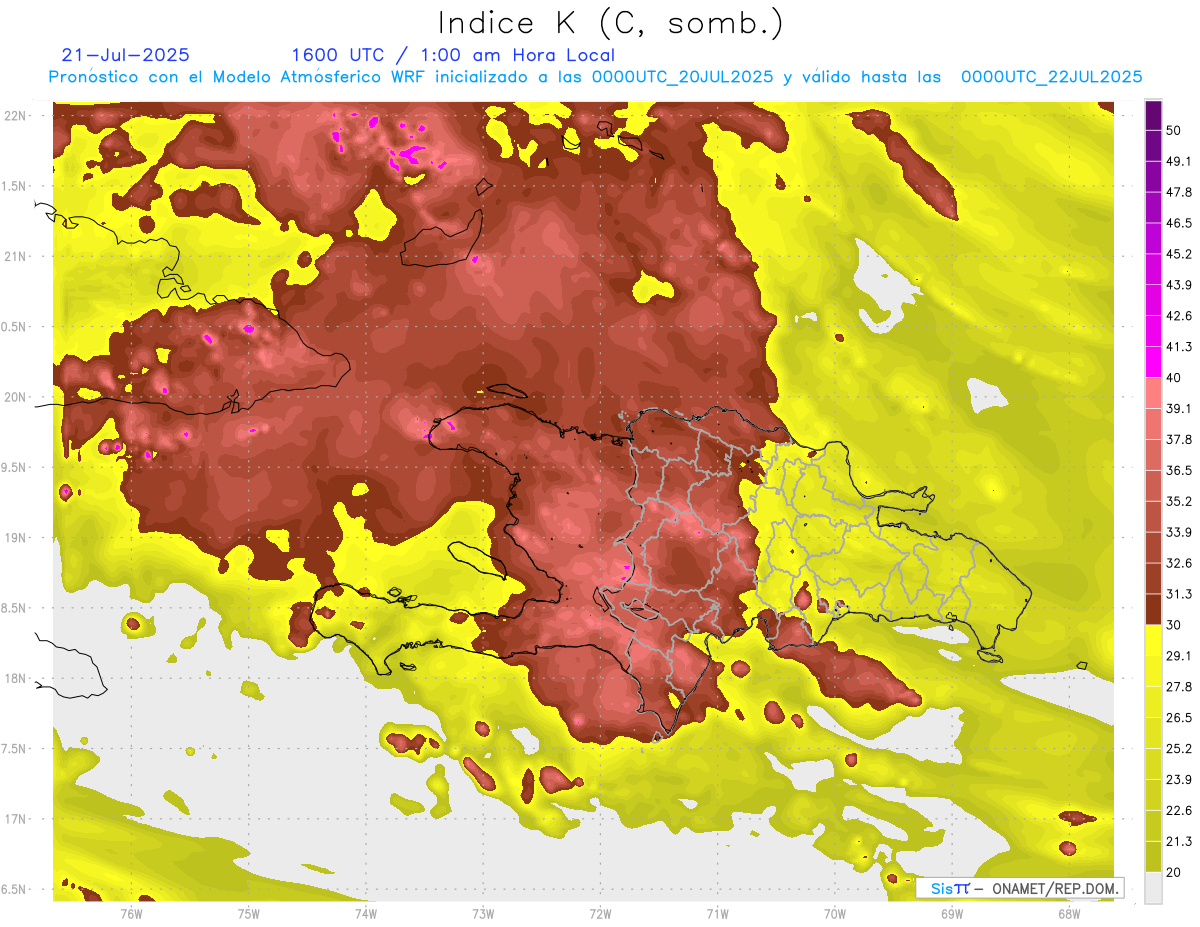1200x927 pixels.
Task: Click the longitude axis label "73W"
Action: pos(483,913)
